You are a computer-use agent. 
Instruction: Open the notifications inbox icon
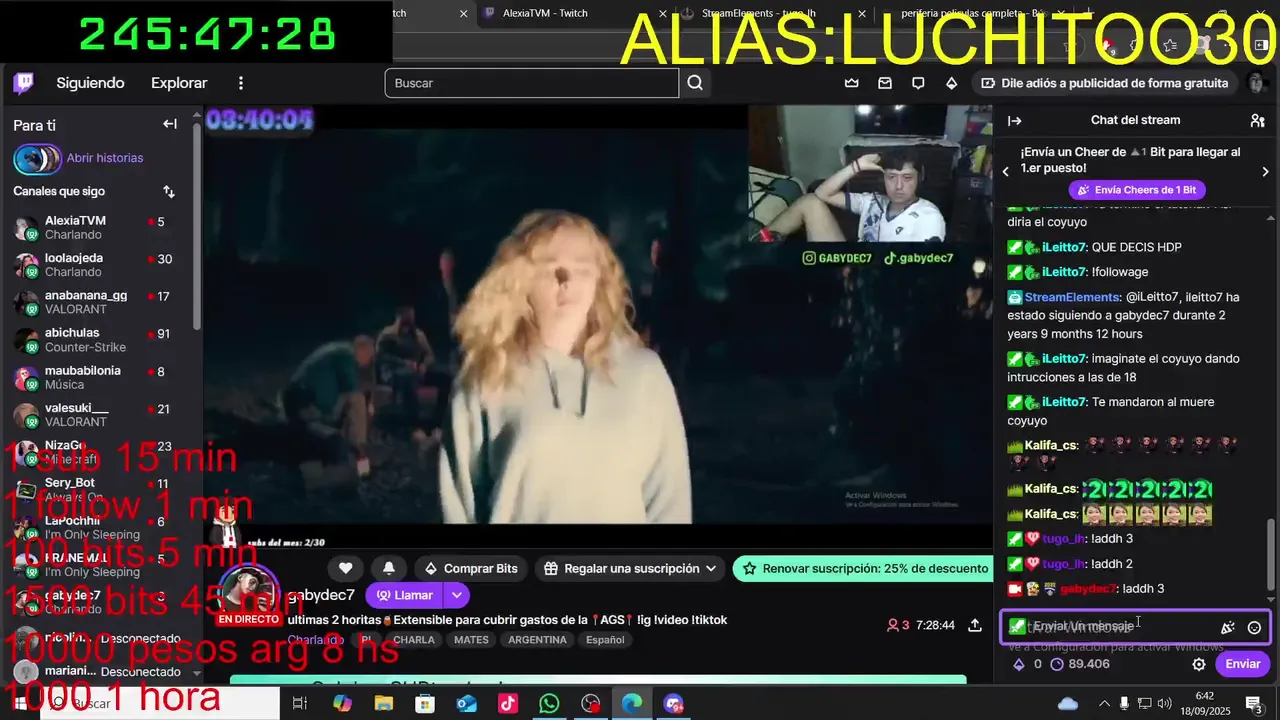click(885, 83)
